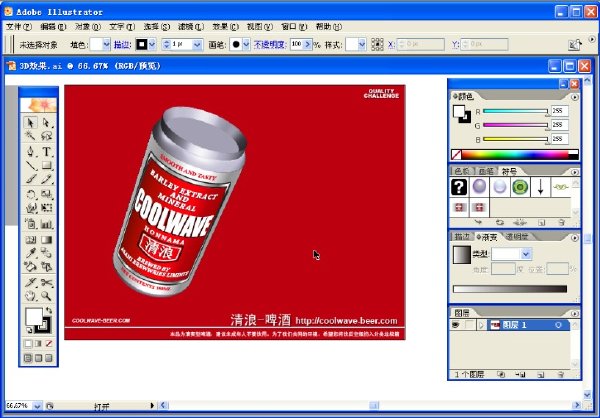Screen dimensions: 600x418
Task: Create new layer in layers panel
Action: (540, 375)
